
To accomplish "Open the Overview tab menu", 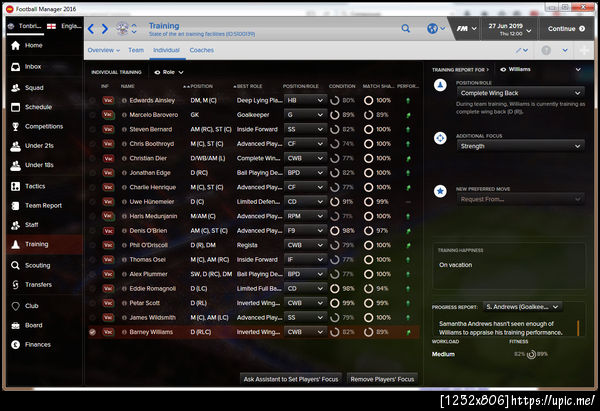I will (104, 50).
